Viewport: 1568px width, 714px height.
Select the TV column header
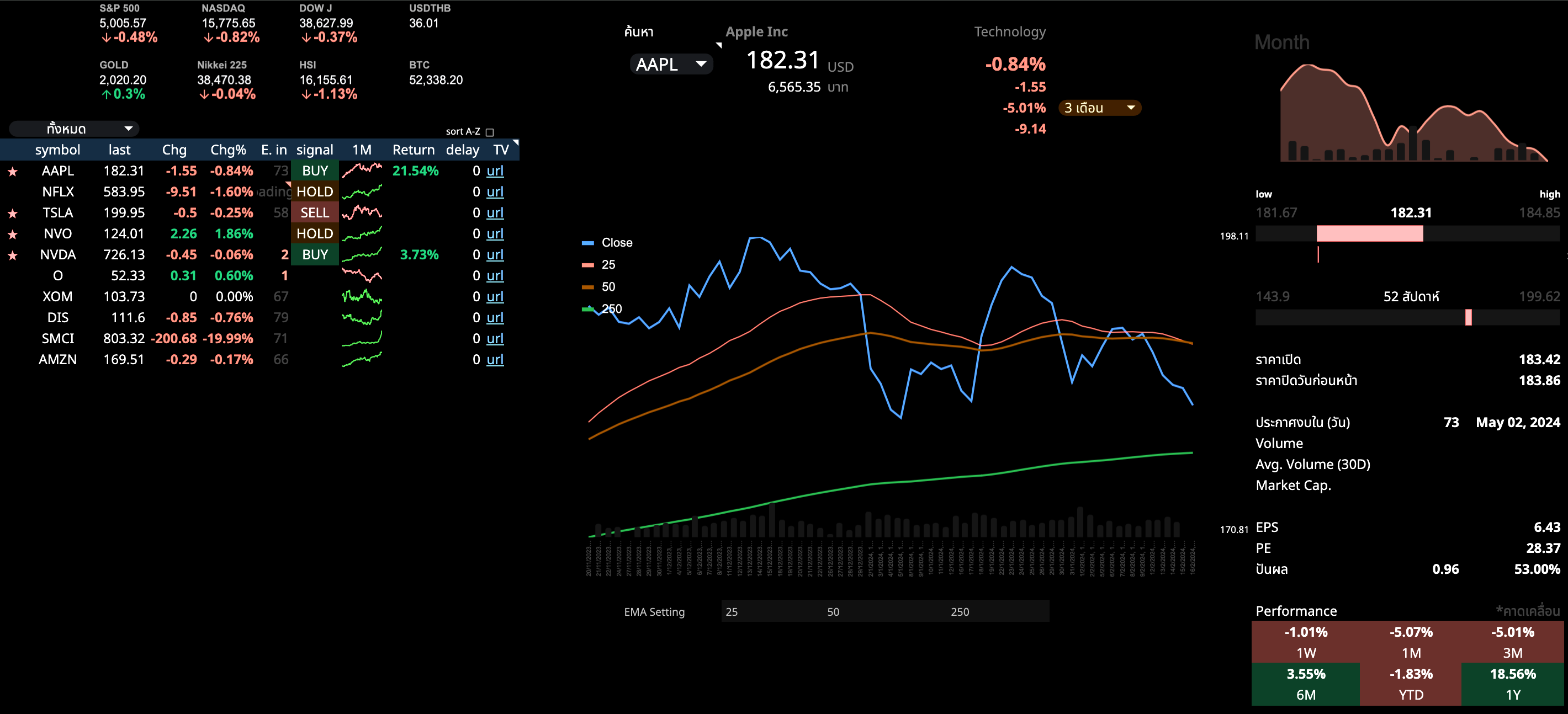tap(501, 150)
